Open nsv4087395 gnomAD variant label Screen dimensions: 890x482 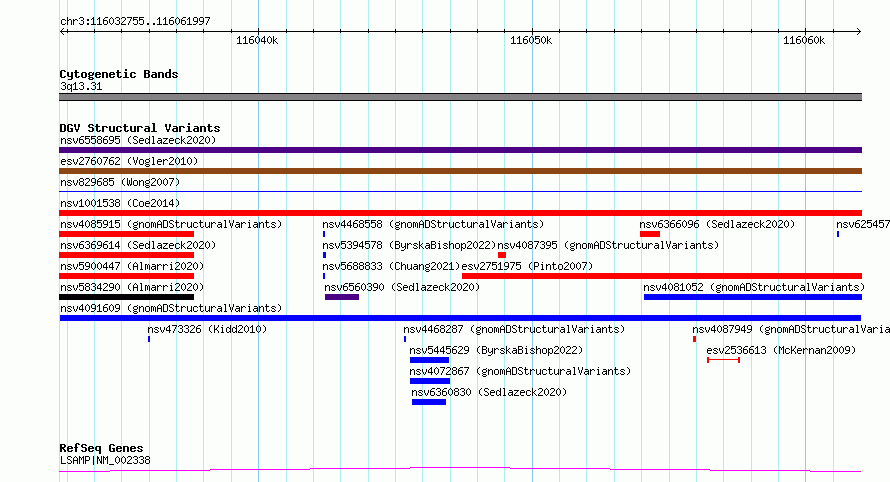608,245
